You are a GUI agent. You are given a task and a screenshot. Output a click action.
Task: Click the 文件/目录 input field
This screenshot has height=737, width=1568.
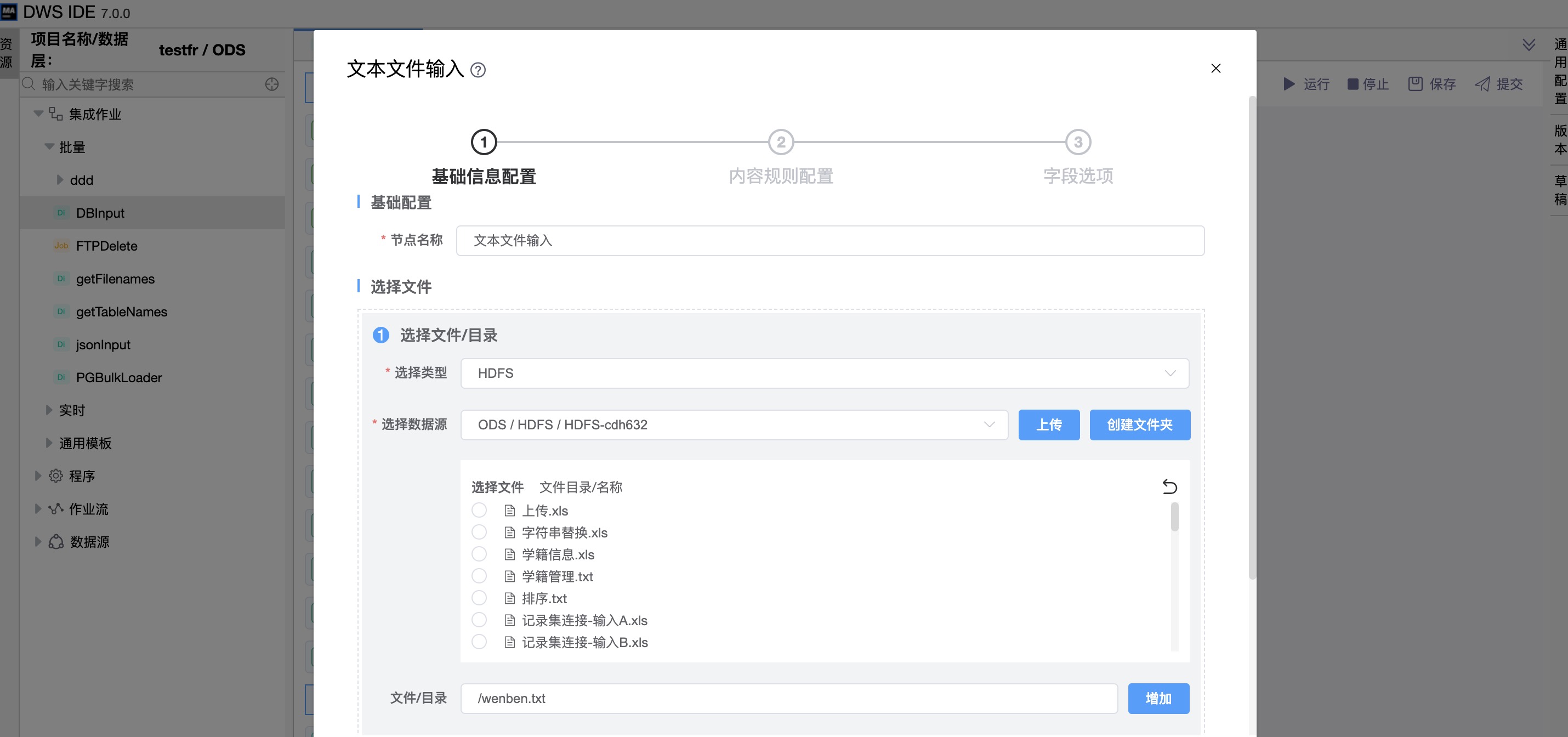(x=788, y=698)
